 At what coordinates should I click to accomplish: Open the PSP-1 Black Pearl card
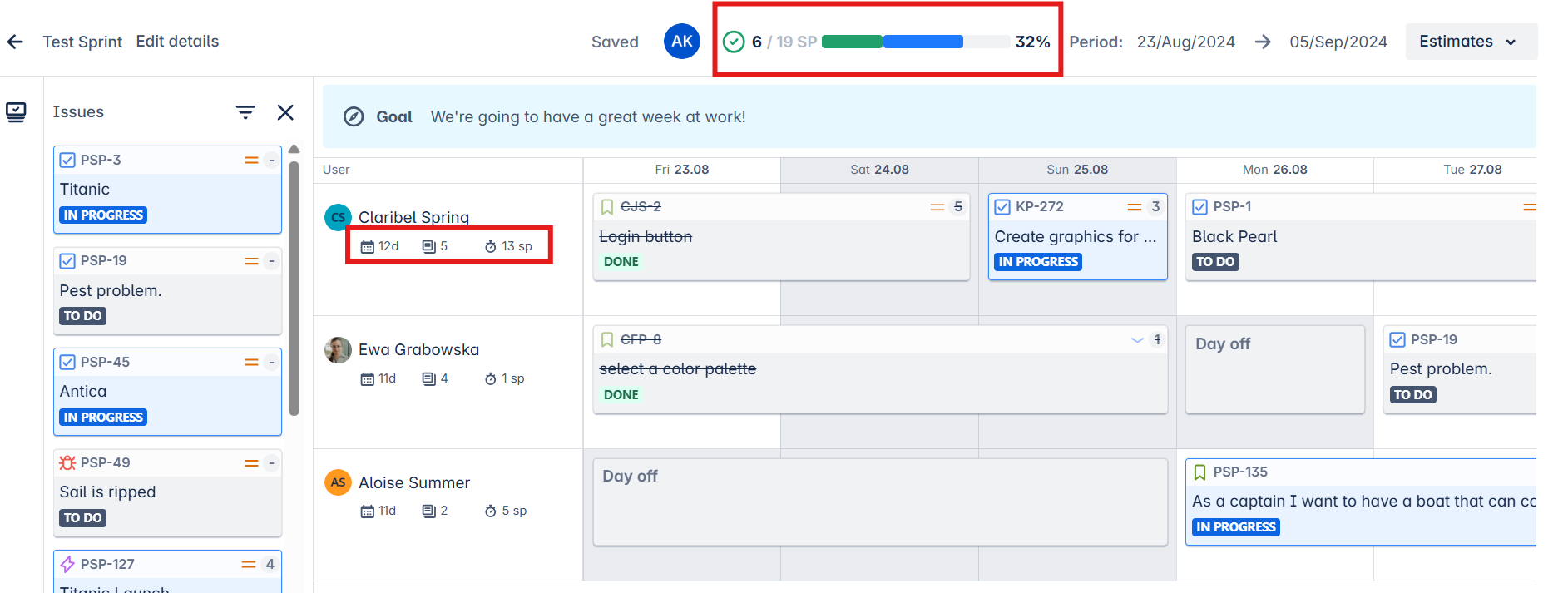[x=1361, y=237]
